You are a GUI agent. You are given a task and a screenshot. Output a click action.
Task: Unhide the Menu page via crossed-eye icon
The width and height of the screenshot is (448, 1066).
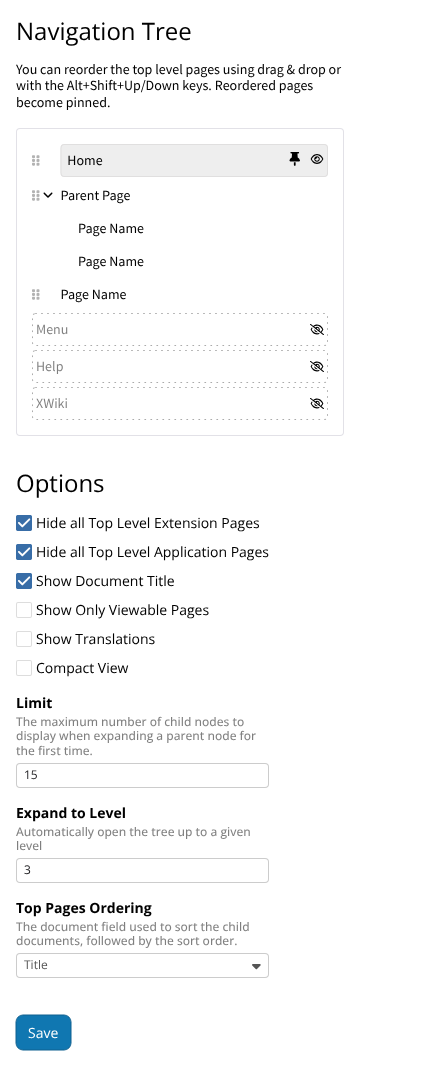click(316, 330)
